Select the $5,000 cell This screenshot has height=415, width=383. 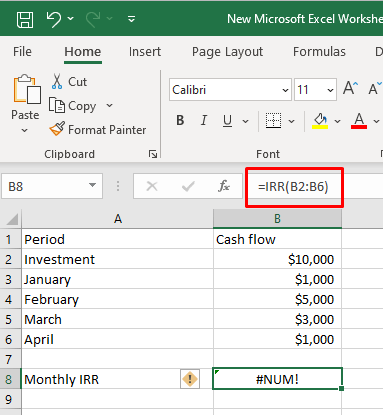(x=277, y=299)
